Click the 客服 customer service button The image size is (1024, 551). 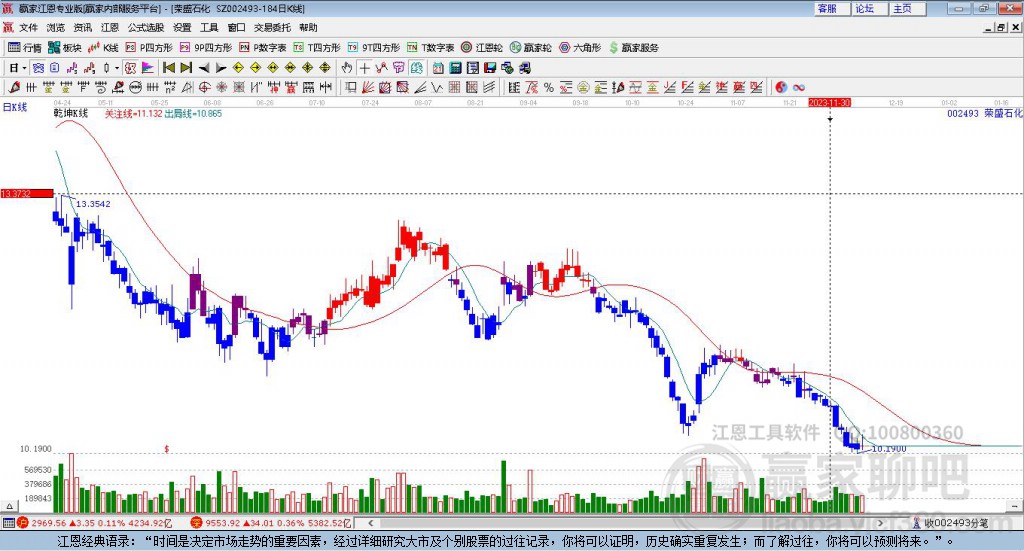[831, 8]
